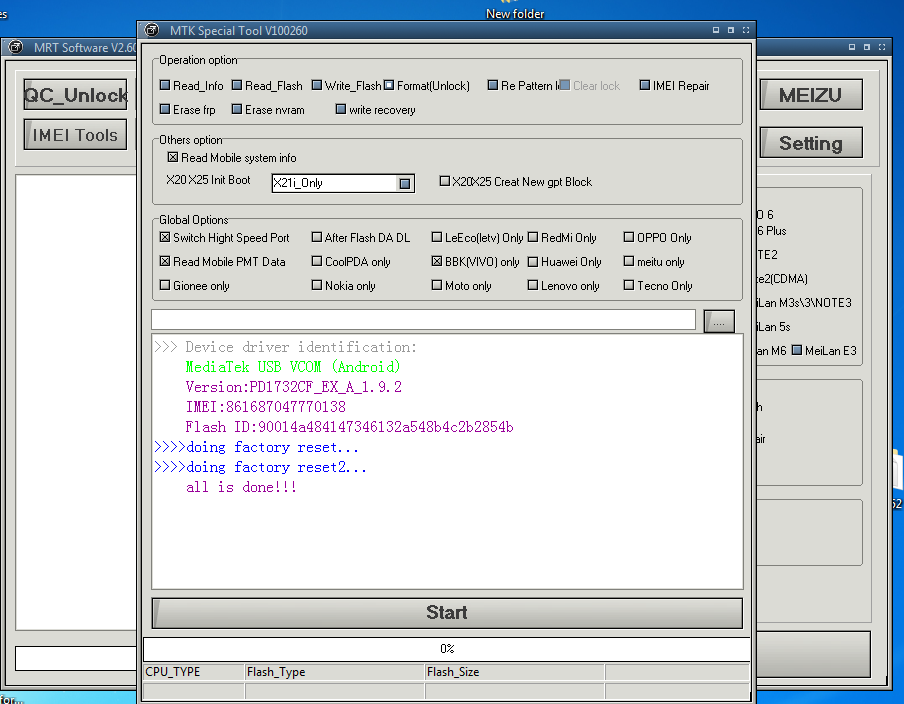Uncheck Switch Hight Speed Port
This screenshot has width=904, height=704.
165,237
